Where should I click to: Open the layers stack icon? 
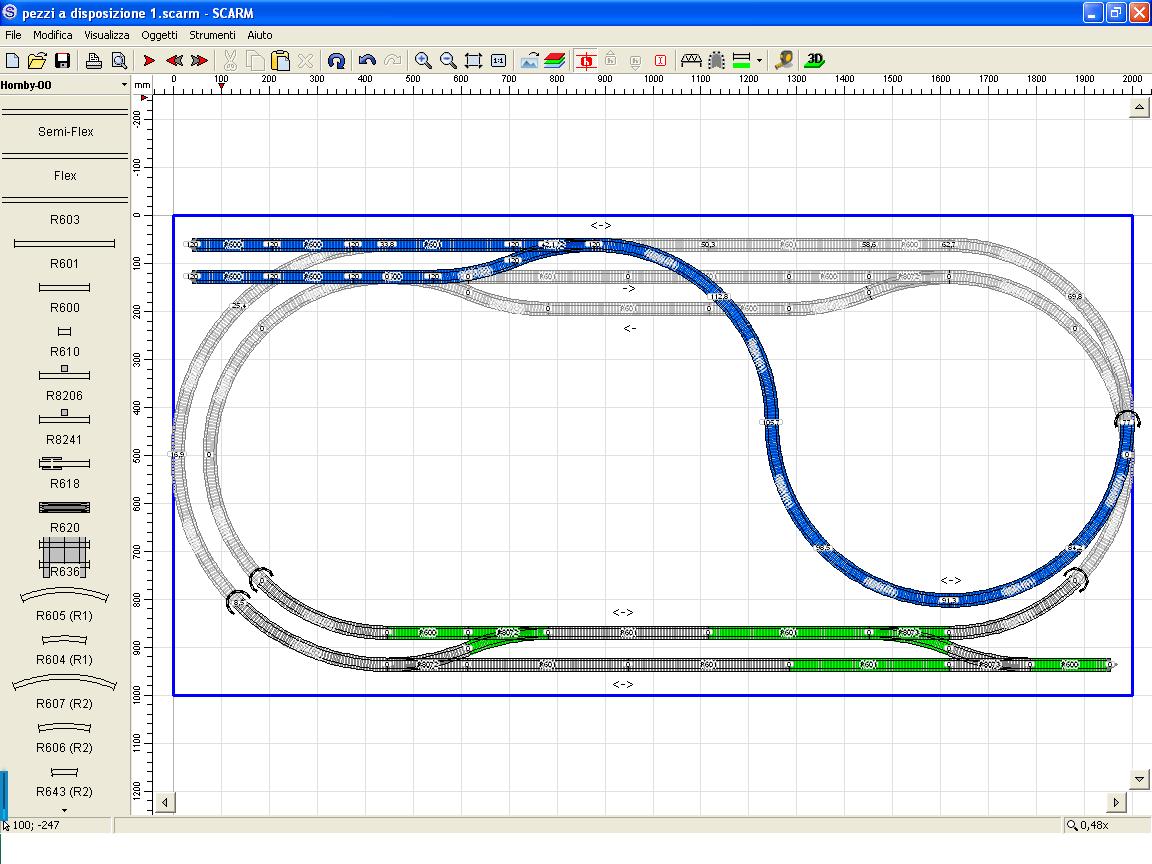pyautogui.click(x=555, y=60)
